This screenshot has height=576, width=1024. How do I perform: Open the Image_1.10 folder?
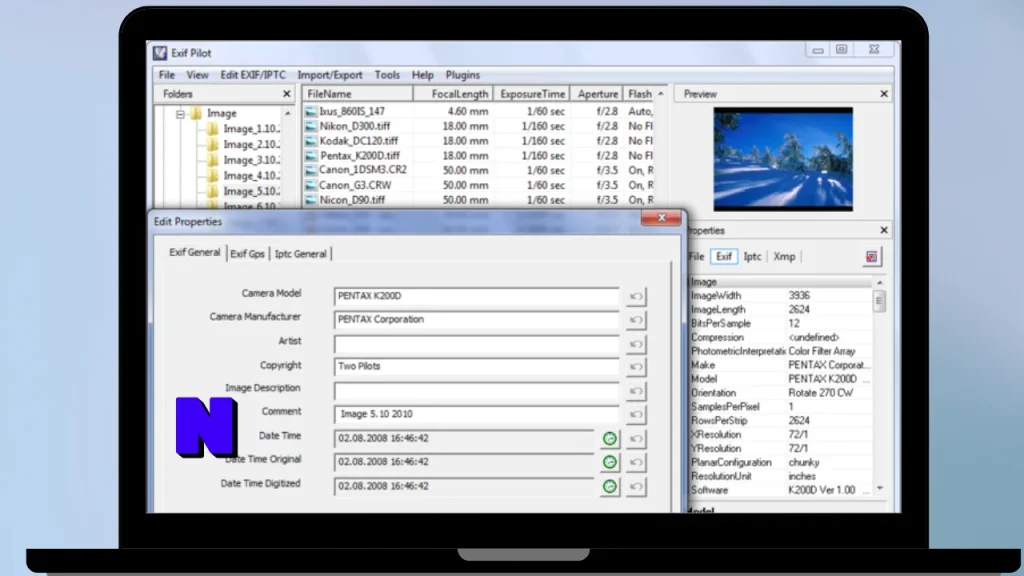(x=244, y=129)
